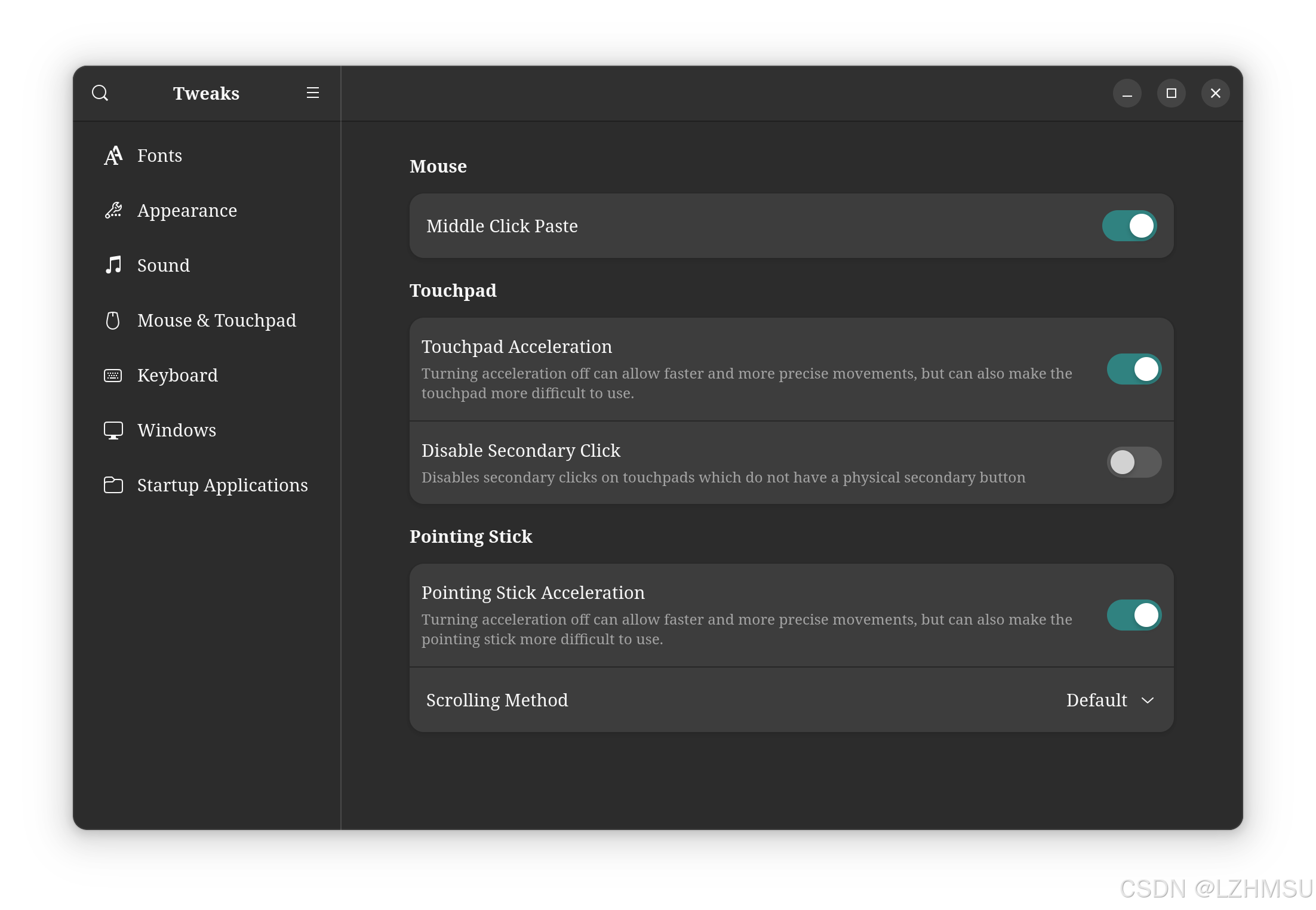The height and width of the screenshot is (910, 1316).
Task: Disable Touchpad Acceleration switch
Action: [x=1133, y=369]
